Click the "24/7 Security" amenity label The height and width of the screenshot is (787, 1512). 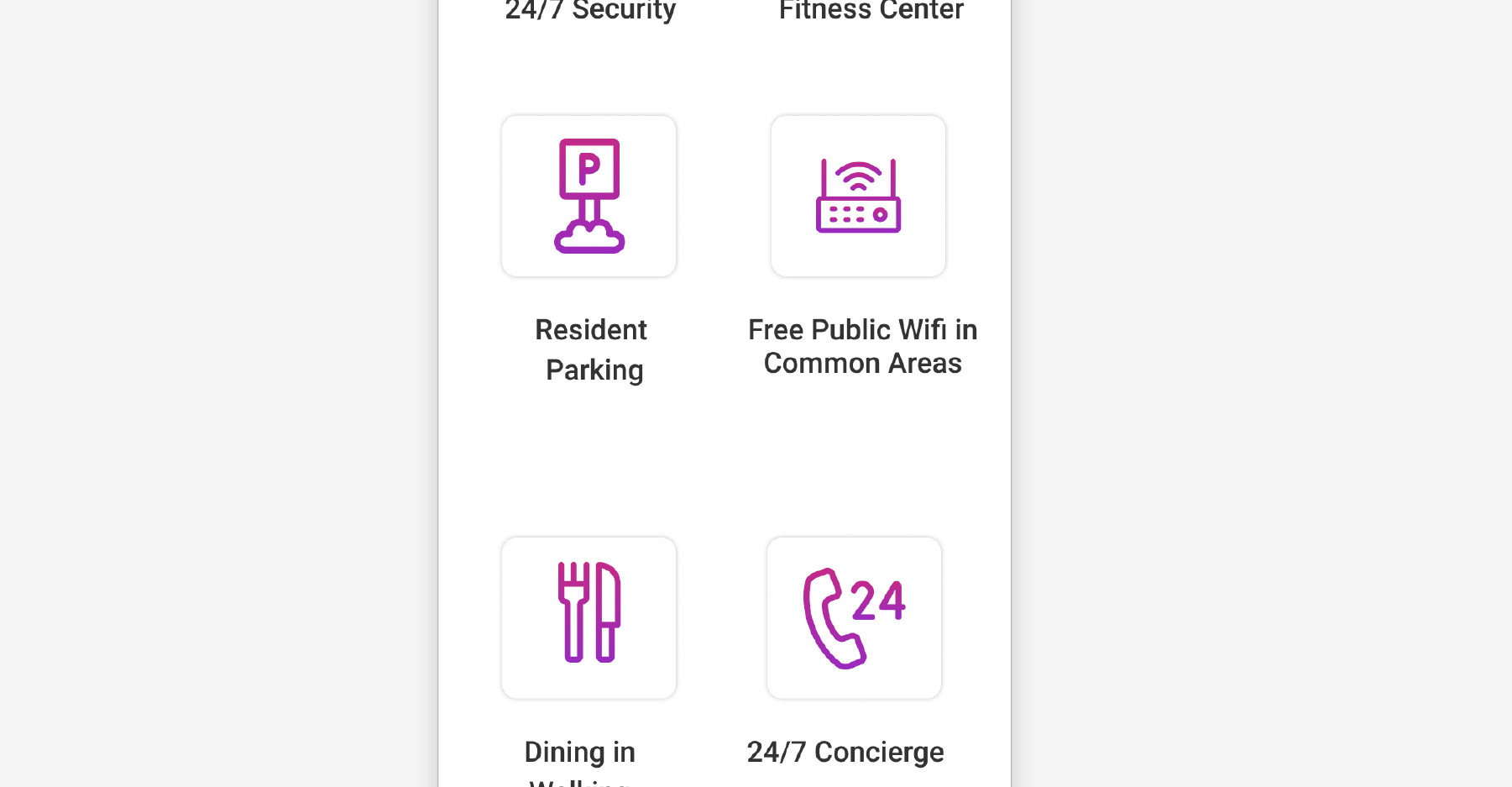click(590, 11)
